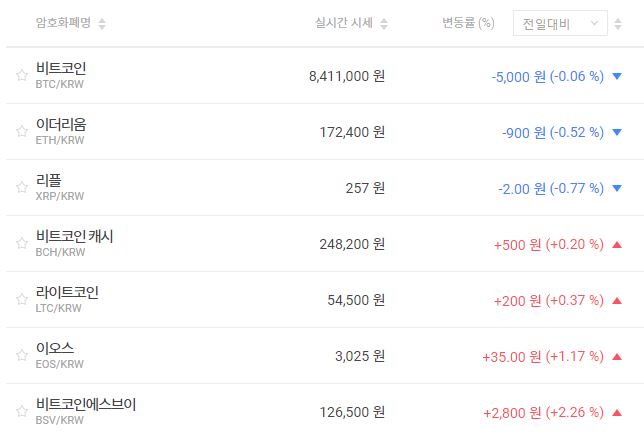This screenshot has width=644, height=439.
Task: Star the Bitcoin SV BSV row
Action: pyautogui.click(x=21, y=411)
